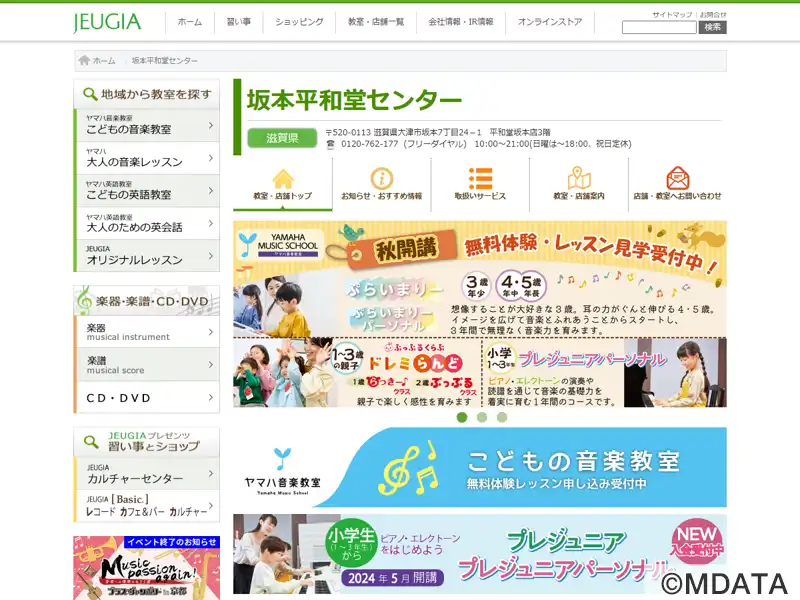Click the breadcrumb home icon
The width and height of the screenshot is (800, 600).
(x=84, y=60)
